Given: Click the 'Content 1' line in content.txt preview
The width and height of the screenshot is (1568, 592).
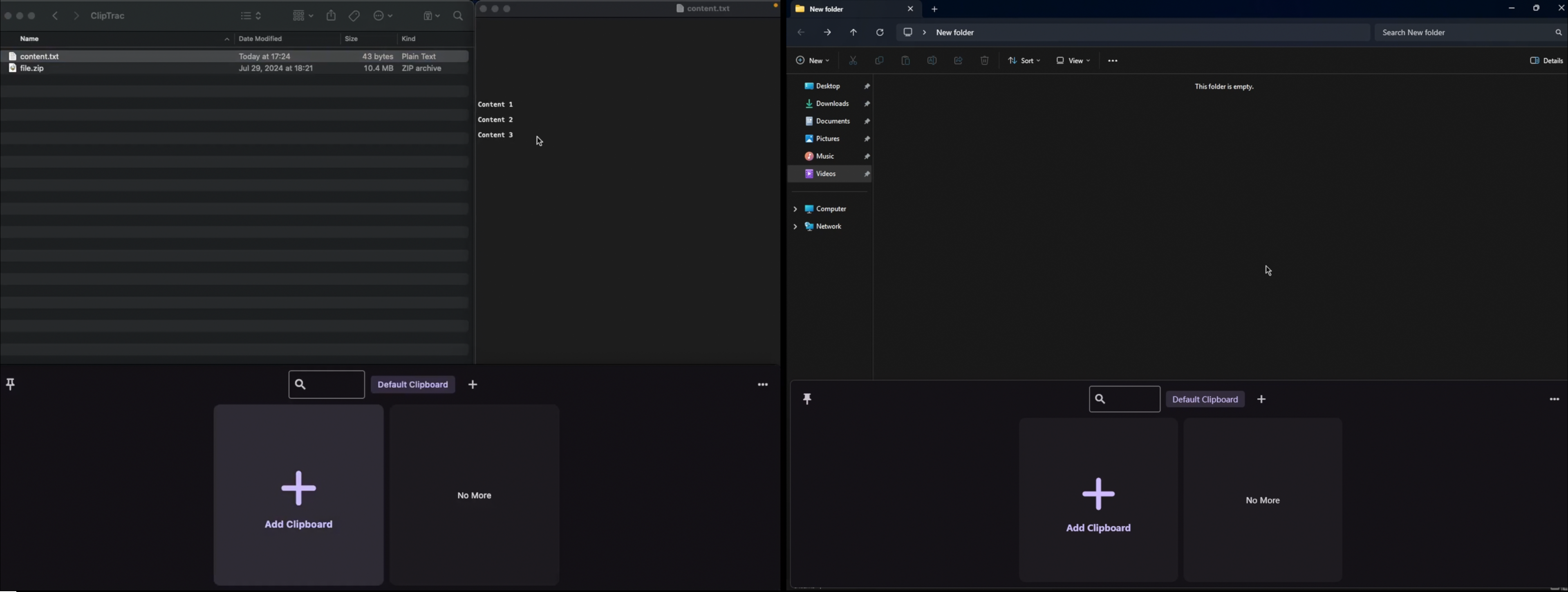Looking at the screenshot, I should tap(495, 105).
